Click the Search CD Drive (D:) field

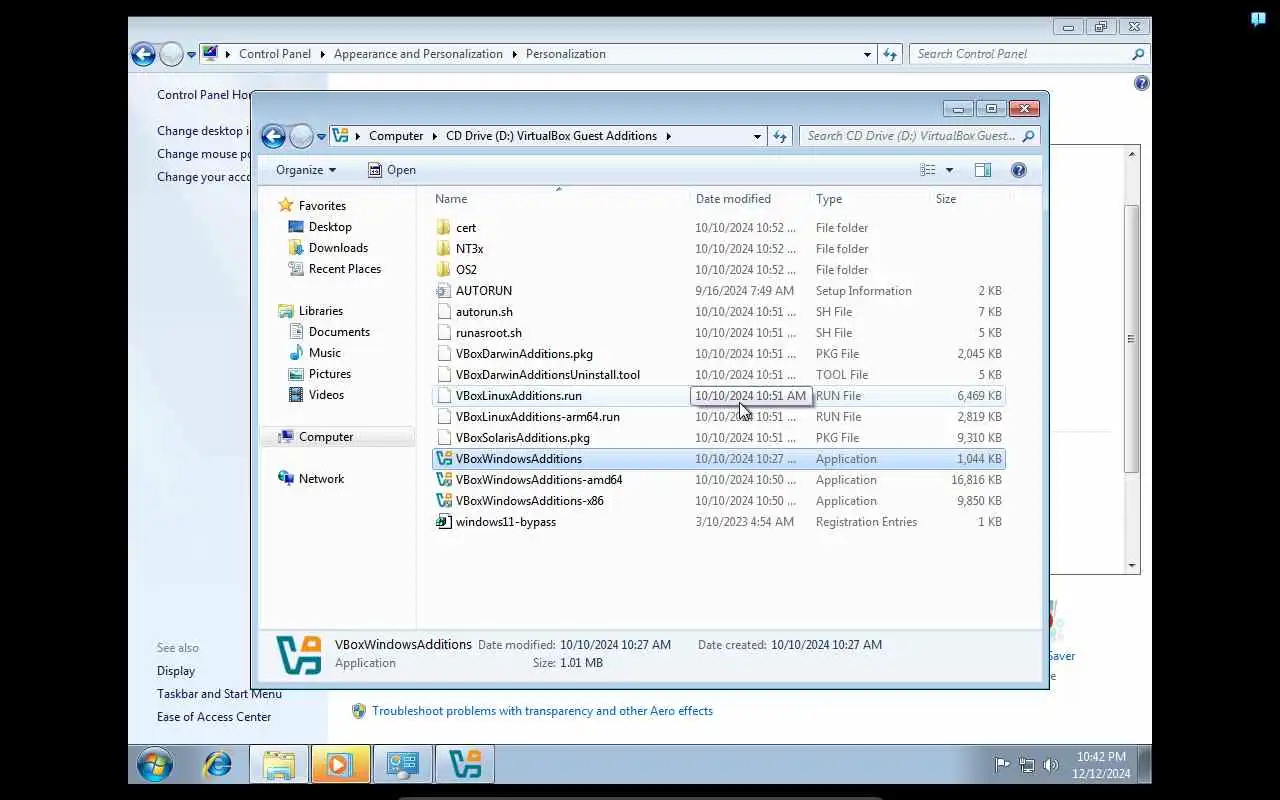coord(919,136)
